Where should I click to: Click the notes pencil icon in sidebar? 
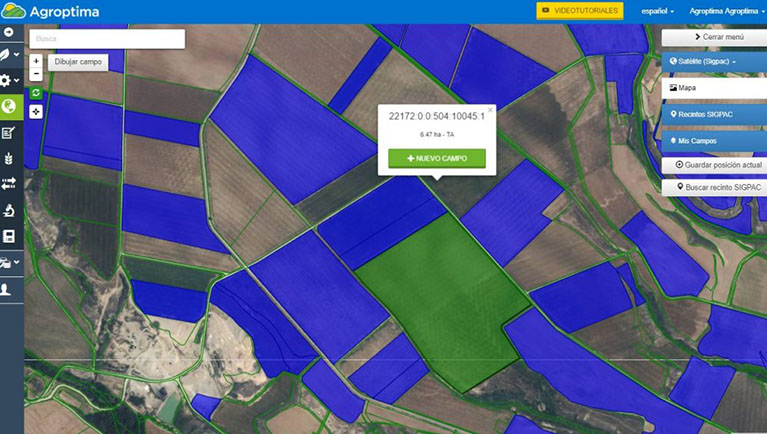click(x=10, y=132)
